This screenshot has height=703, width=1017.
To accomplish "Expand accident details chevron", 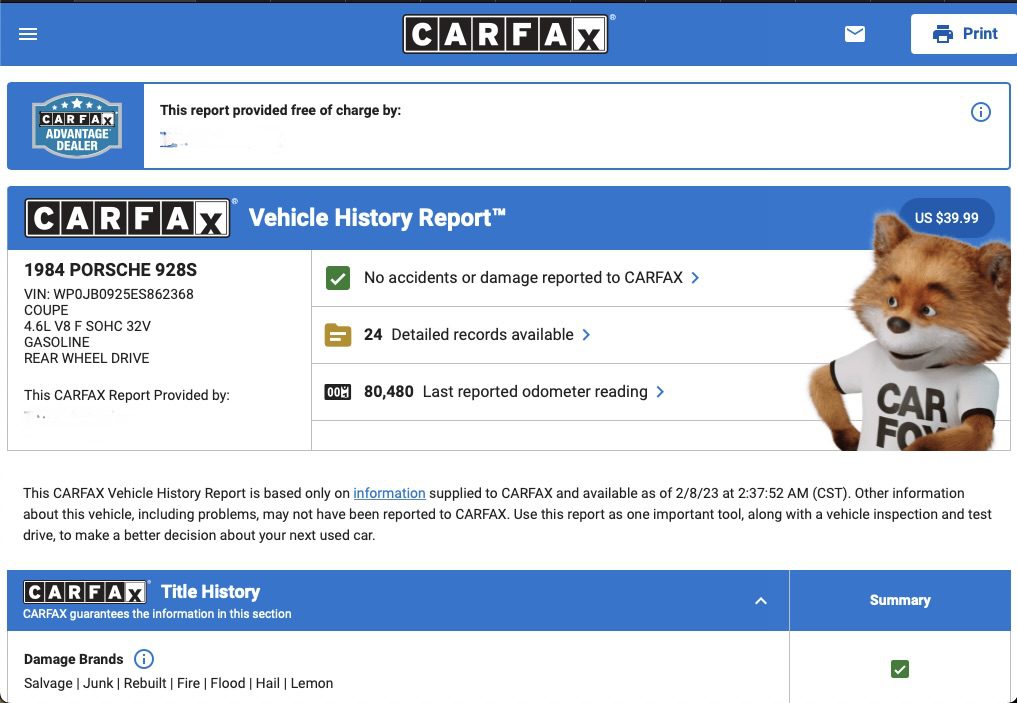I will coord(695,278).
